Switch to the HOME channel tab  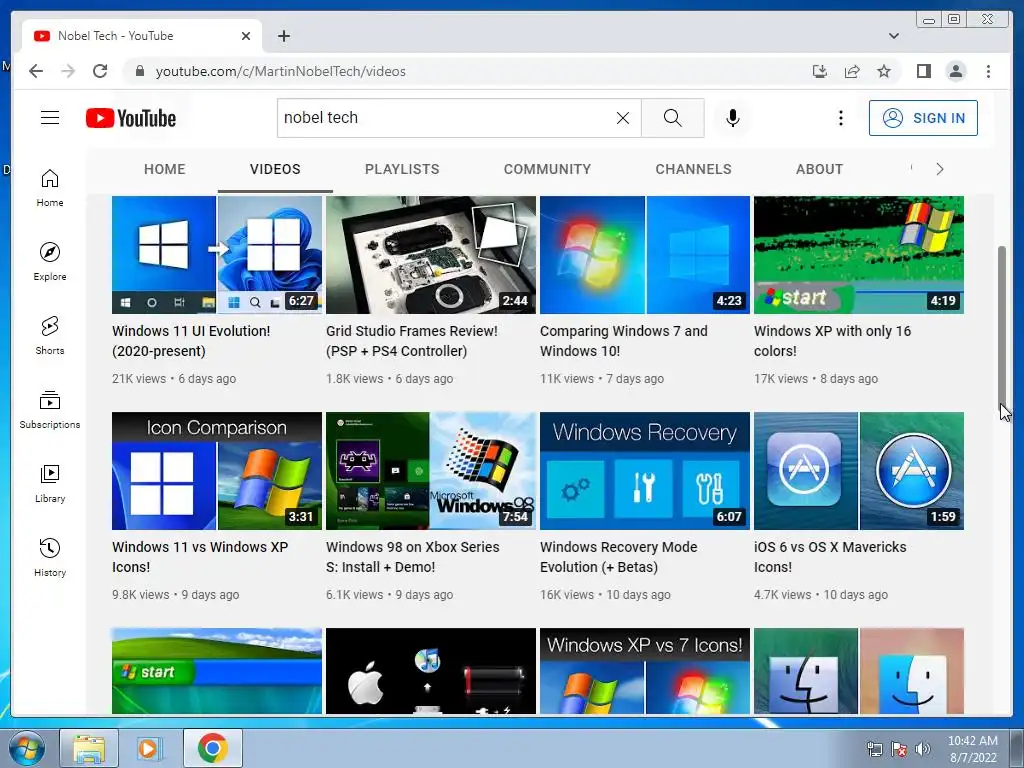tap(165, 169)
